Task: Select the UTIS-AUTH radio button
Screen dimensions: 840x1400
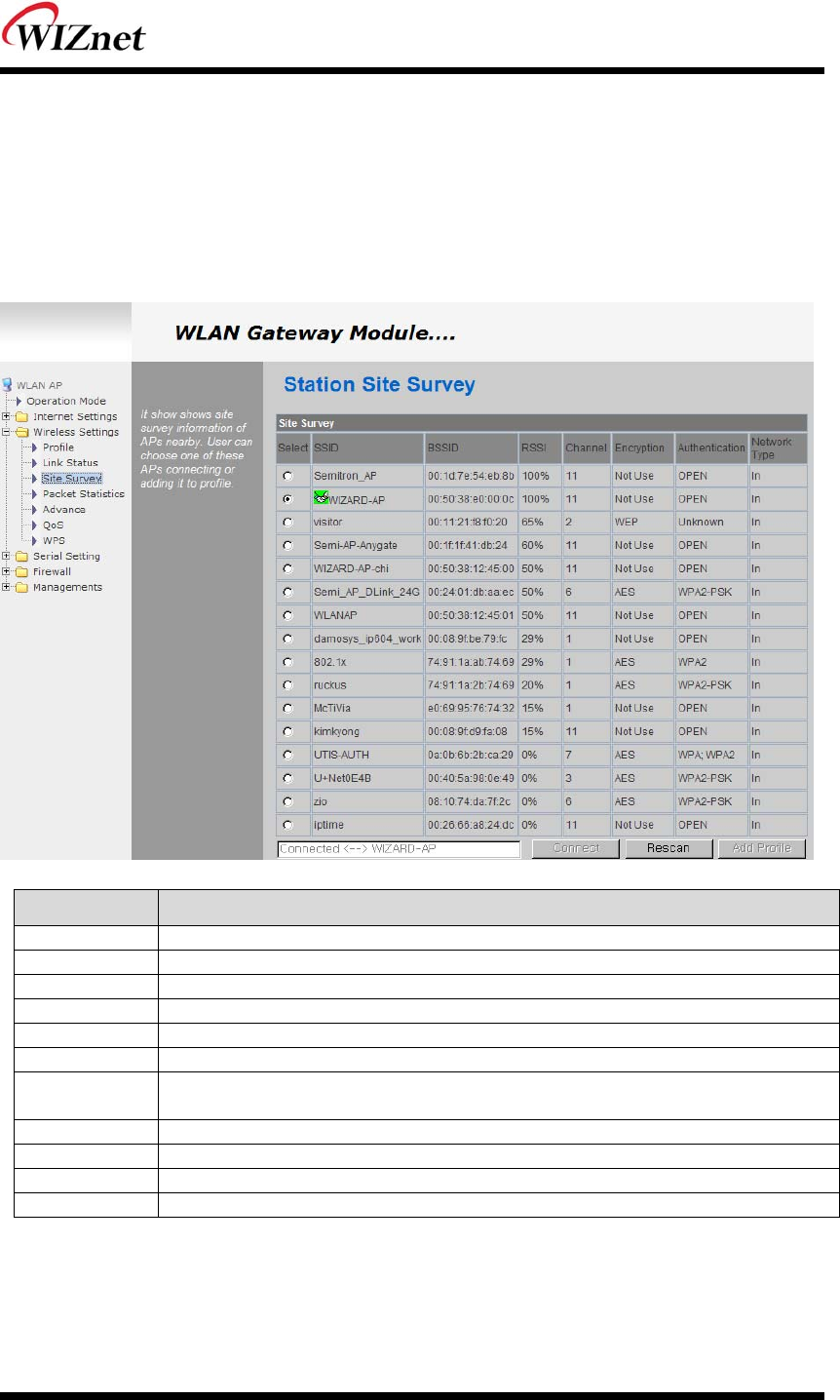Action: [287, 755]
